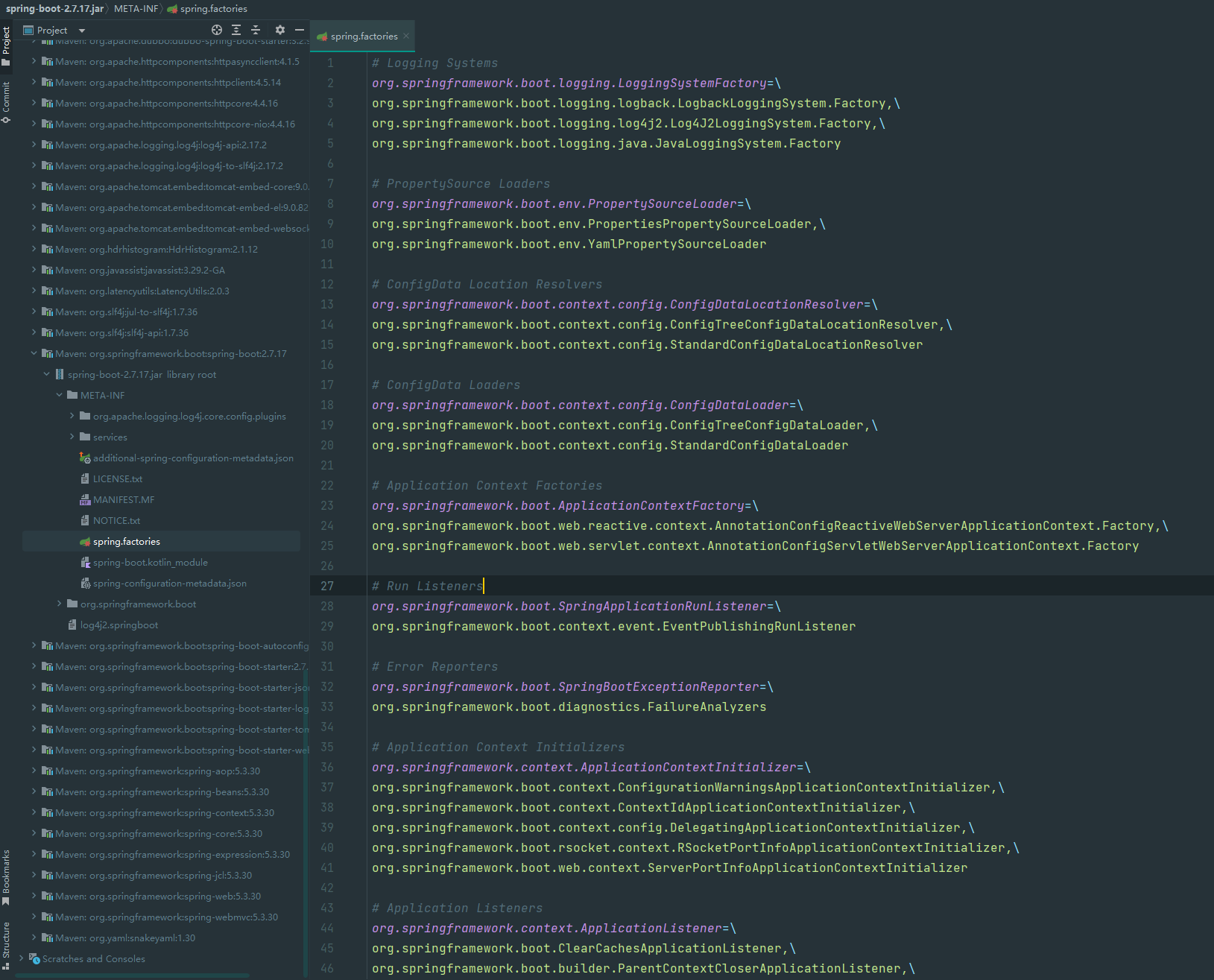Close the spring.factories editor tab
The image size is (1214, 980).
point(406,36)
